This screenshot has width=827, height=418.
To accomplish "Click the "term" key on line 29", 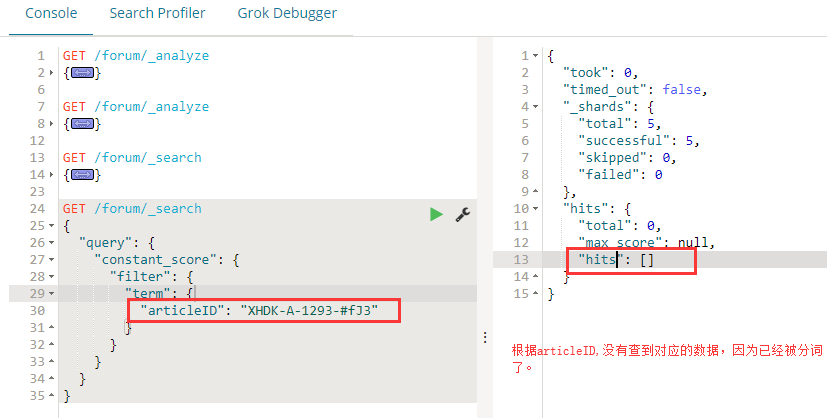I will [x=148, y=294].
